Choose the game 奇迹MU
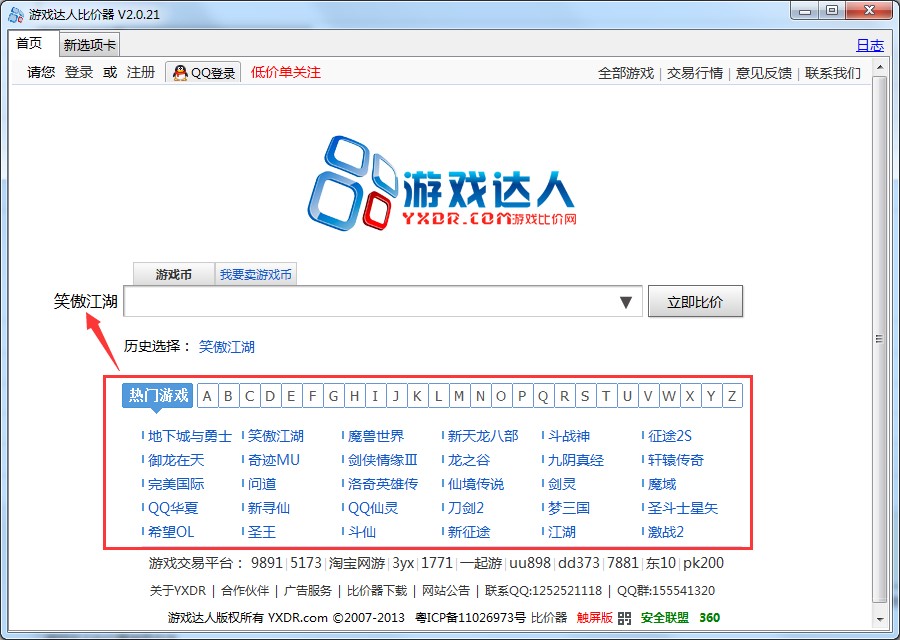This screenshot has width=900, height=640. 274,460
